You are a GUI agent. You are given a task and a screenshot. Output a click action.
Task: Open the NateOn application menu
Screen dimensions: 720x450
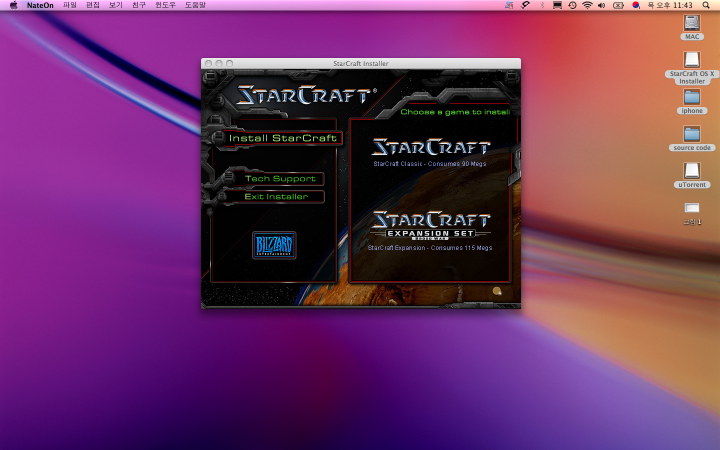pos(40,5)
